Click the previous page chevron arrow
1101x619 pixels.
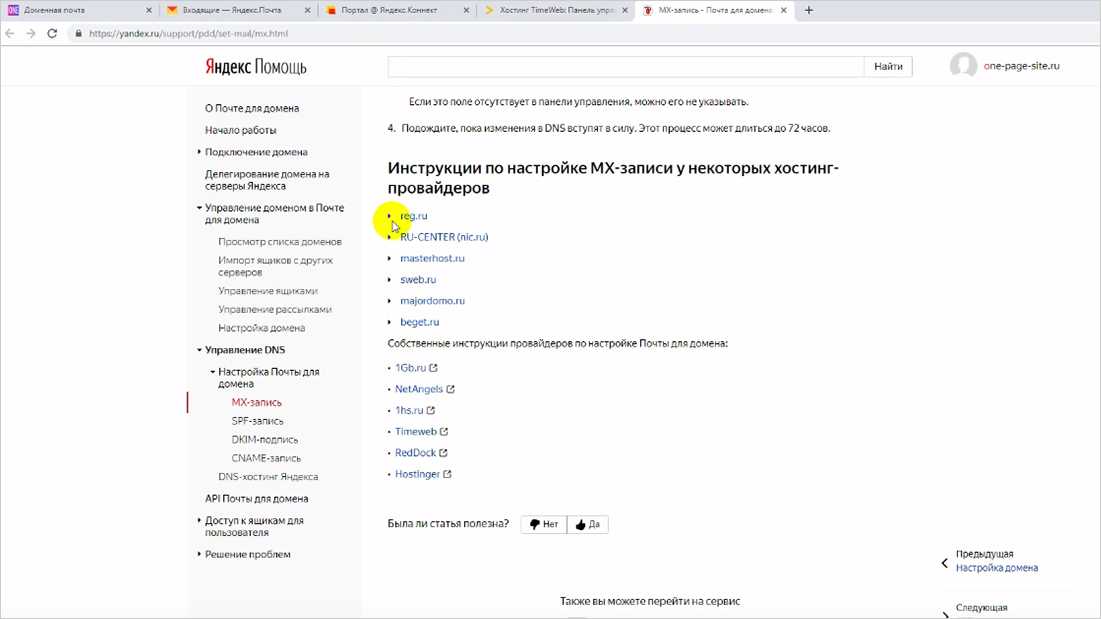944,563
